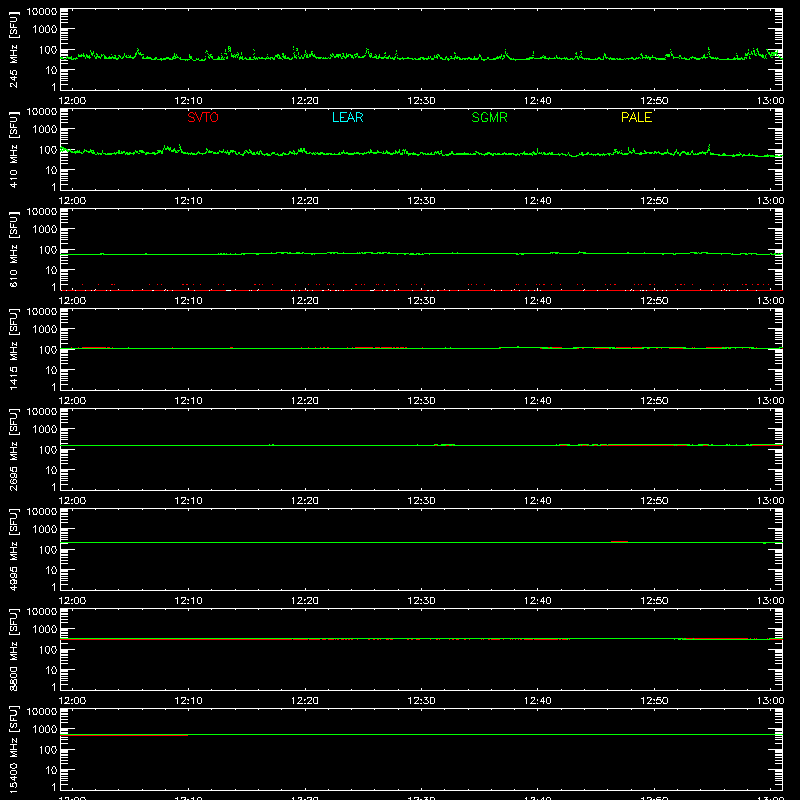Click the 1000 label on 410 MHz axis
Image resolution: width=800 pixels, height=800 pixels.
45,130
